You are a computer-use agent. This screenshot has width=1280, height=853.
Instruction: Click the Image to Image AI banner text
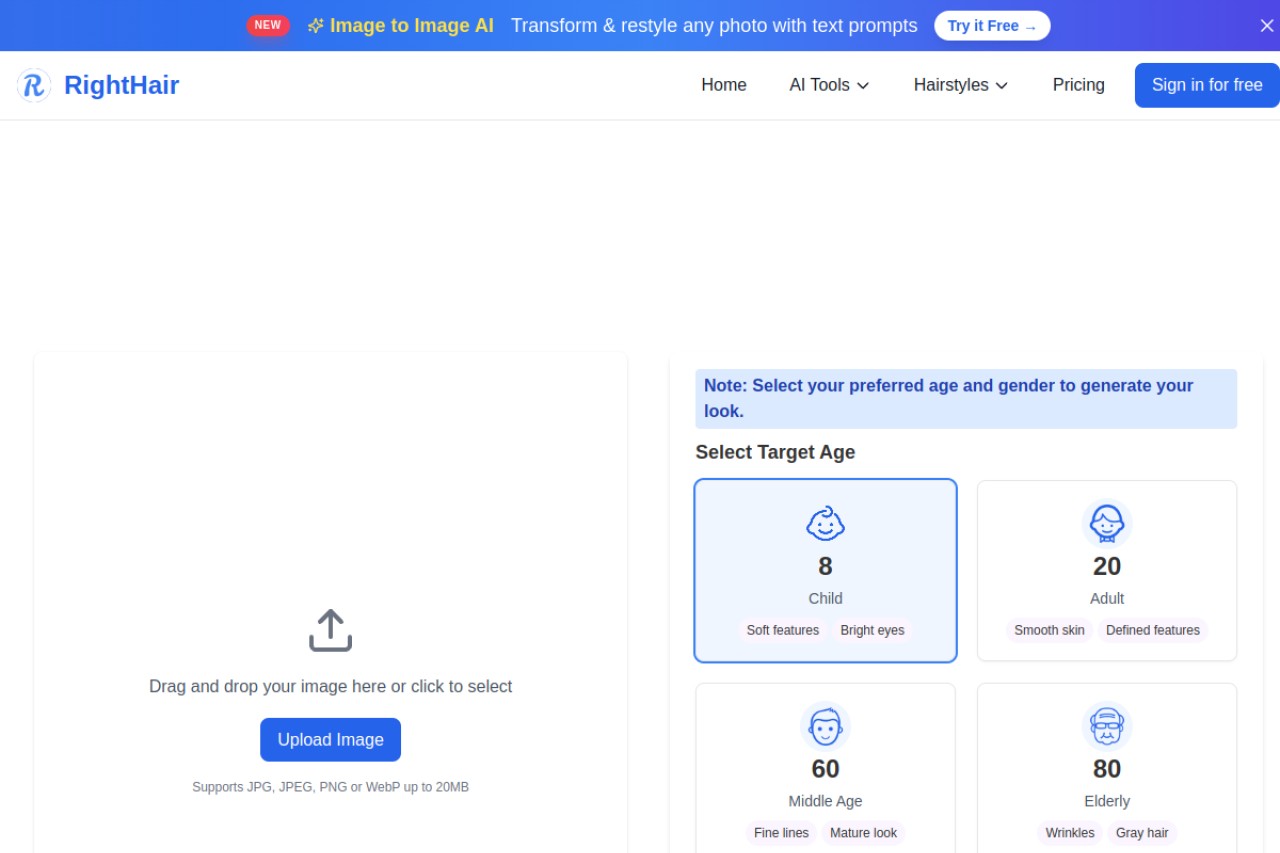[411, 26]
